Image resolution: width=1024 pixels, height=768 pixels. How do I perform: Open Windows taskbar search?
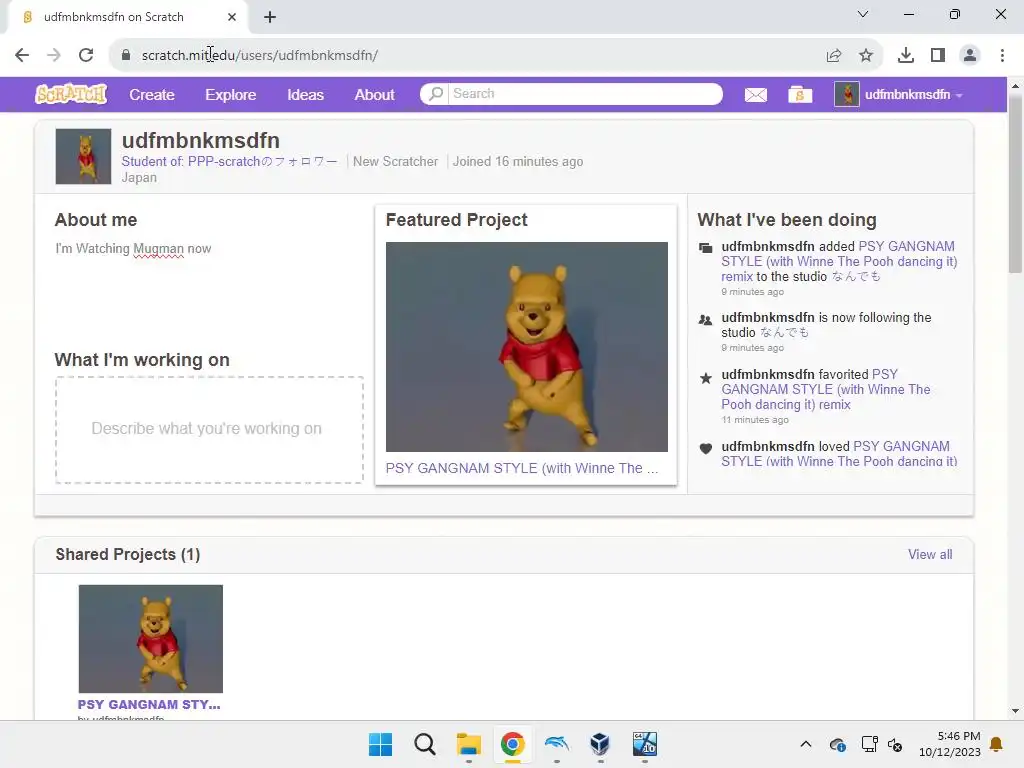pos(424,744)
